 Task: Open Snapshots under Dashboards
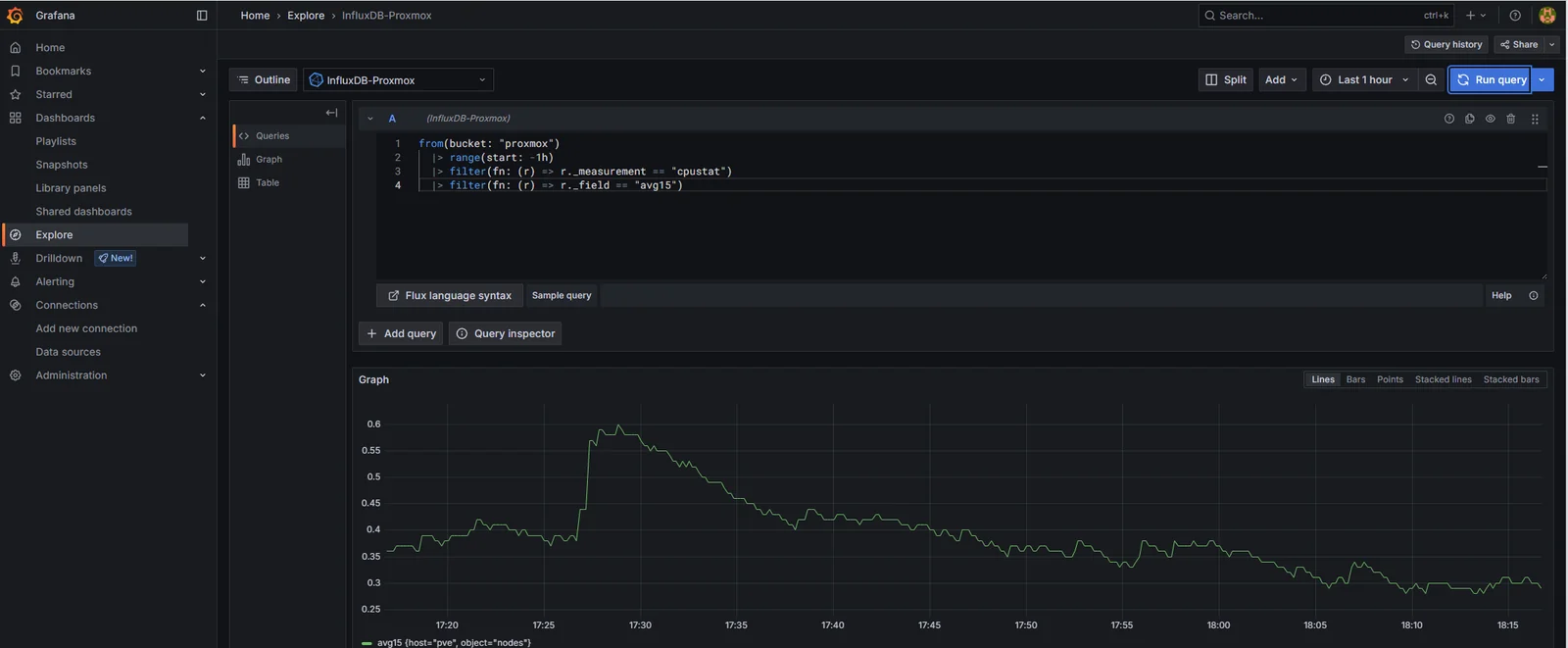(62, 165)
